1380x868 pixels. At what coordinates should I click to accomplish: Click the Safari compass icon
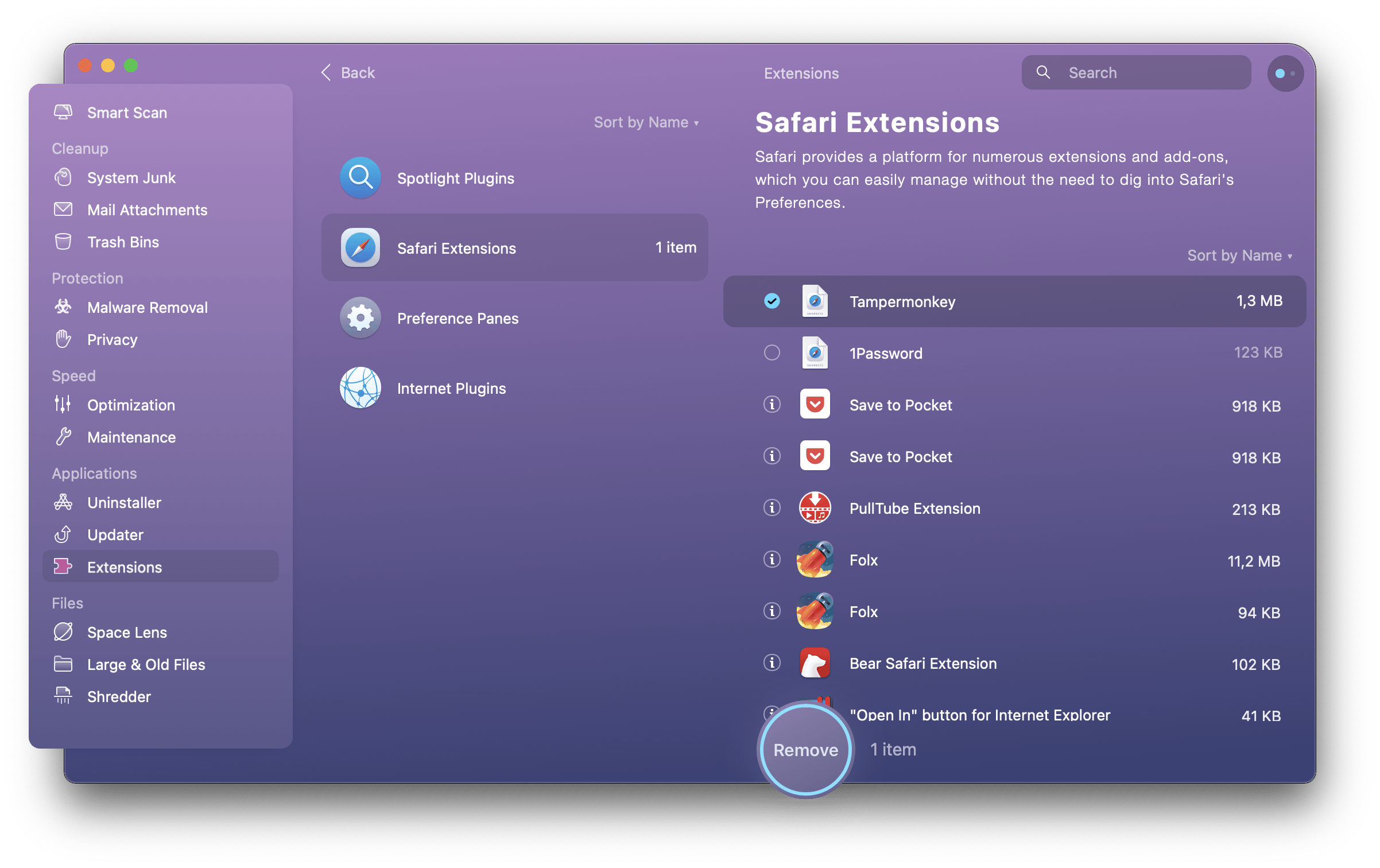click(360, 248)
